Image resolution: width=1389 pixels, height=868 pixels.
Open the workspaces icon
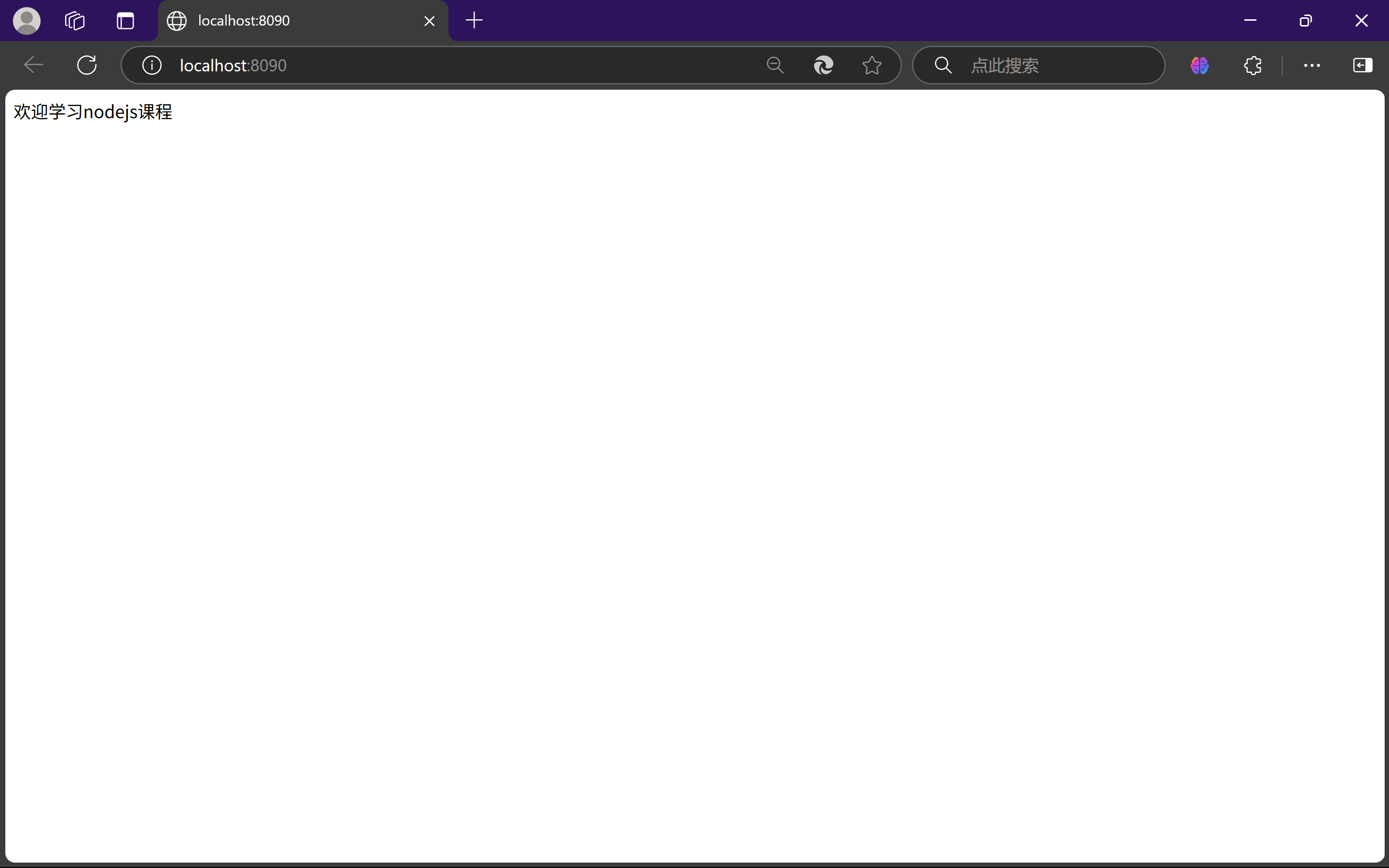[x=75, y=21]
